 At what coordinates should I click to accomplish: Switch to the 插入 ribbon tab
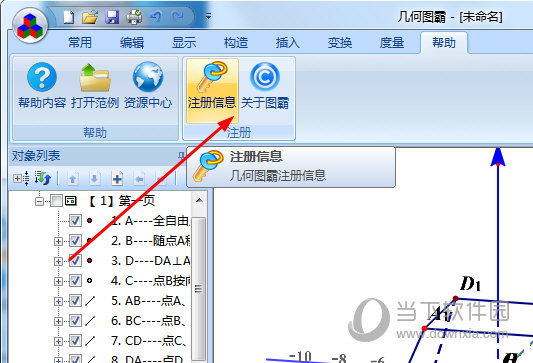[288, 43]
